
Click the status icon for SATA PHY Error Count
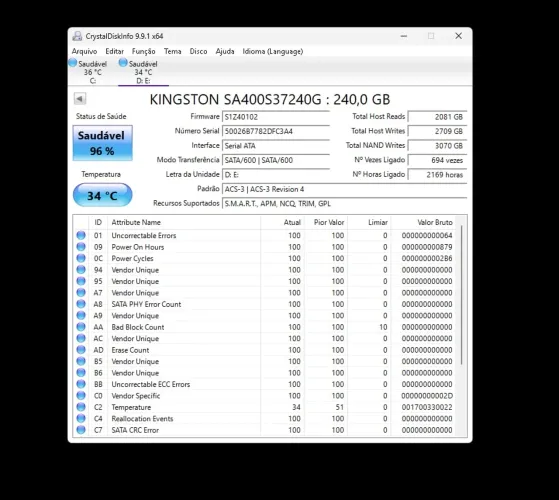tap(81, 304)
